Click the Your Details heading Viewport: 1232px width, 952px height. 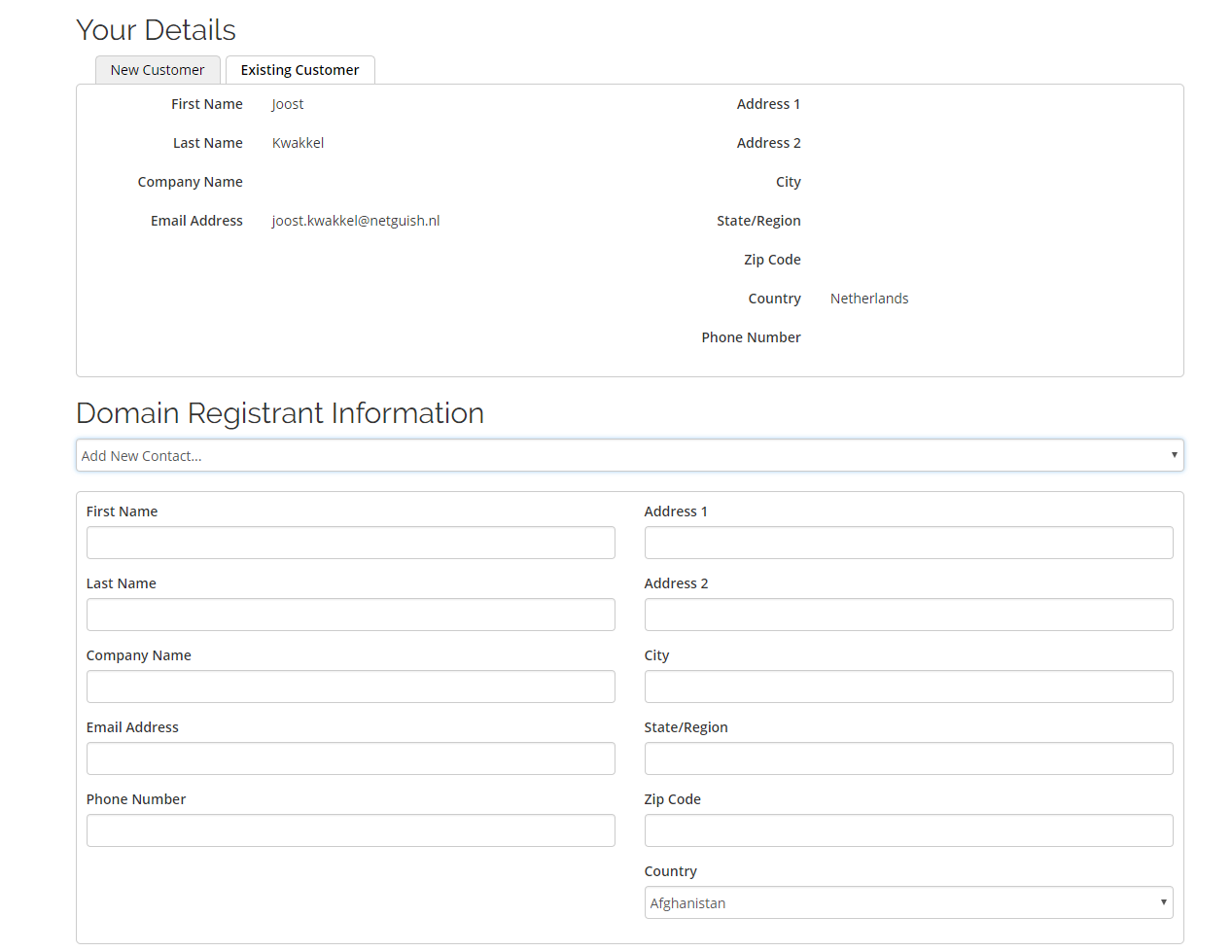tap(156, 30)
